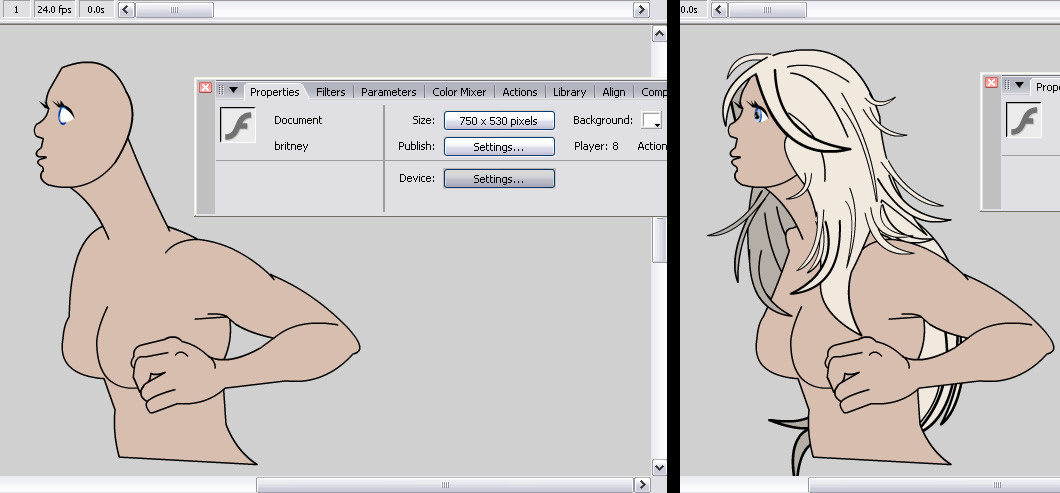1060x493 pixels.
Task: Click vertical scroll up arrow on bald-figure stage
Action: 659,34
